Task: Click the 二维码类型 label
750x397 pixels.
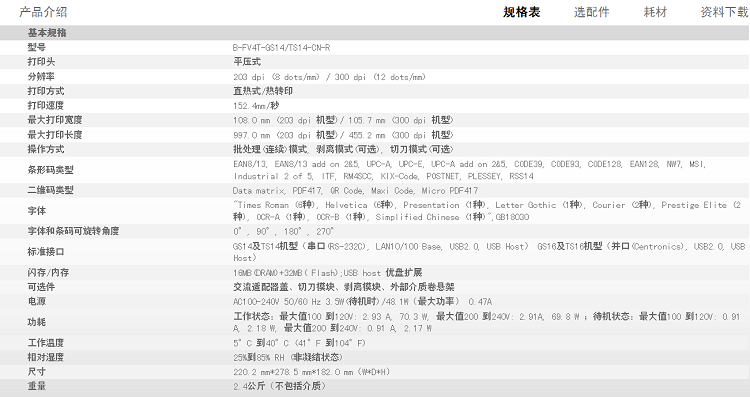Action: [x=50, y=190]
